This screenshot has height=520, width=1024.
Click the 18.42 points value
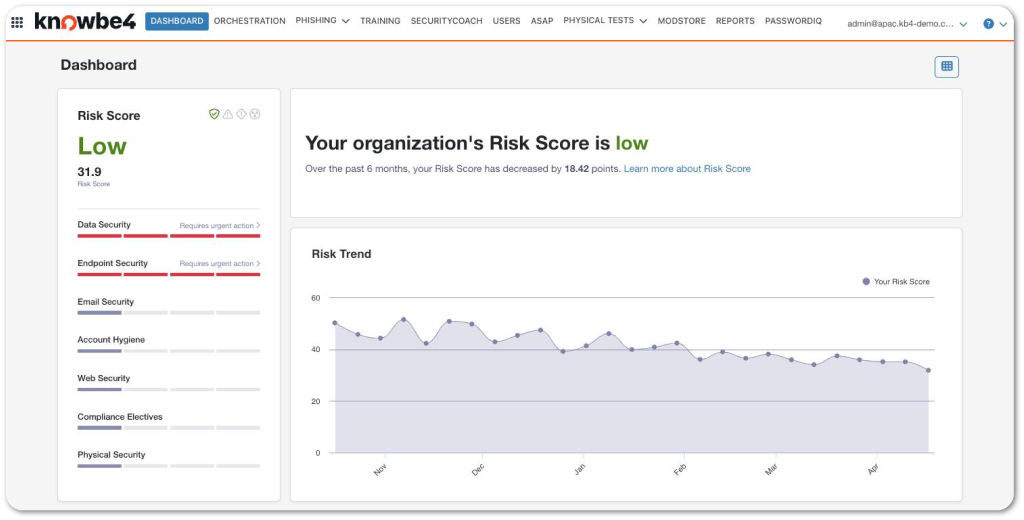click(577, 169)
